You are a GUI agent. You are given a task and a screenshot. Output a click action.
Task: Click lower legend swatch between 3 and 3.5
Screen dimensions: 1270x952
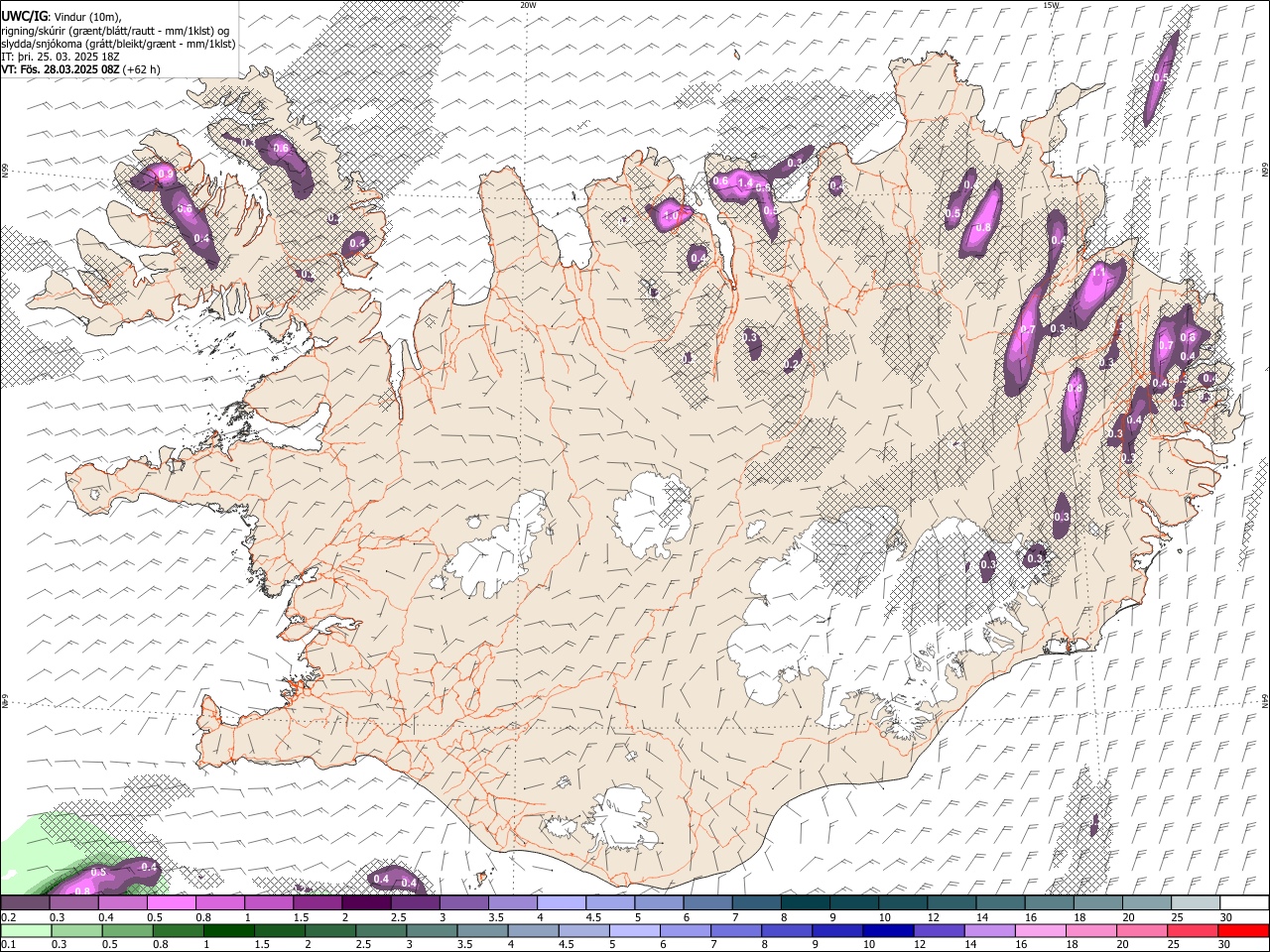point(432,930)
